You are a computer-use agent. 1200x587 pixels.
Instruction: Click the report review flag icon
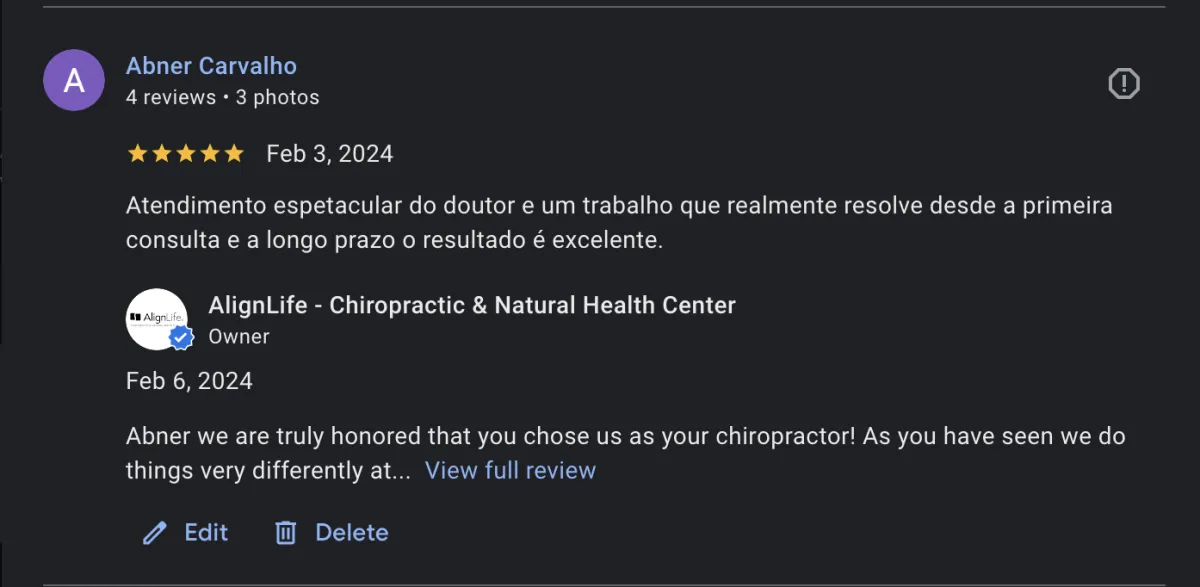click(x=1124, y=83)
